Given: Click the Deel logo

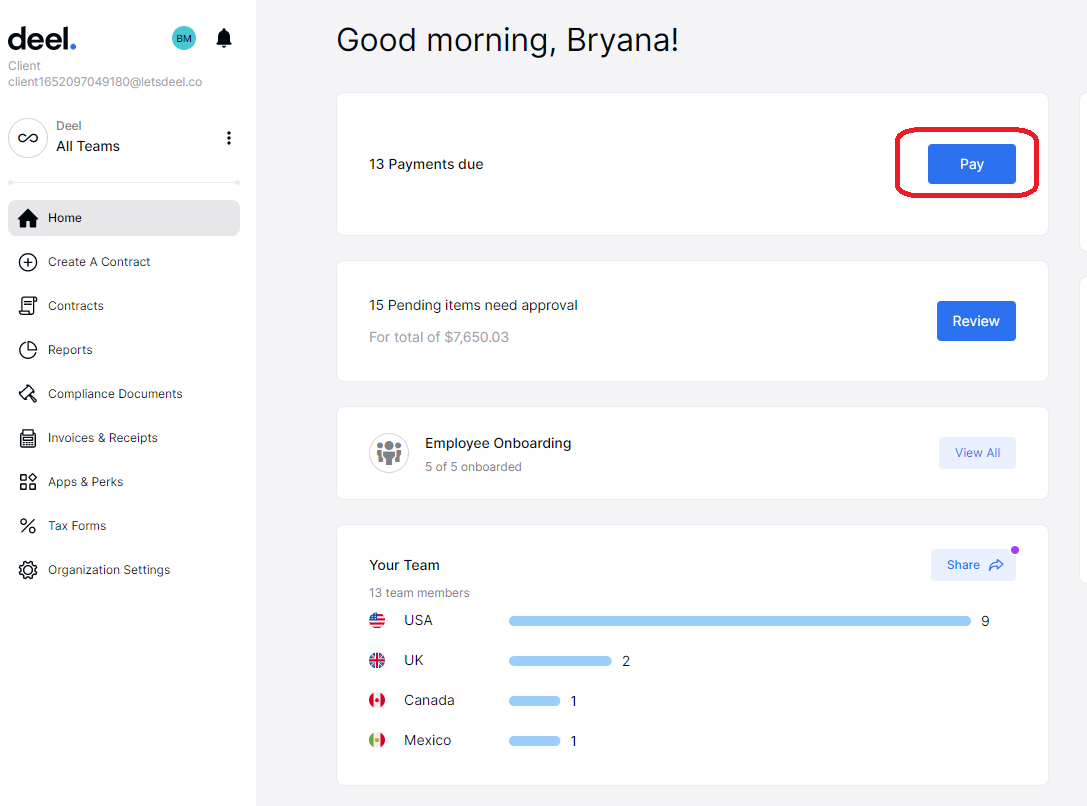Looking at the screenshot, I should pyautogui.click(x=42, y=39).
